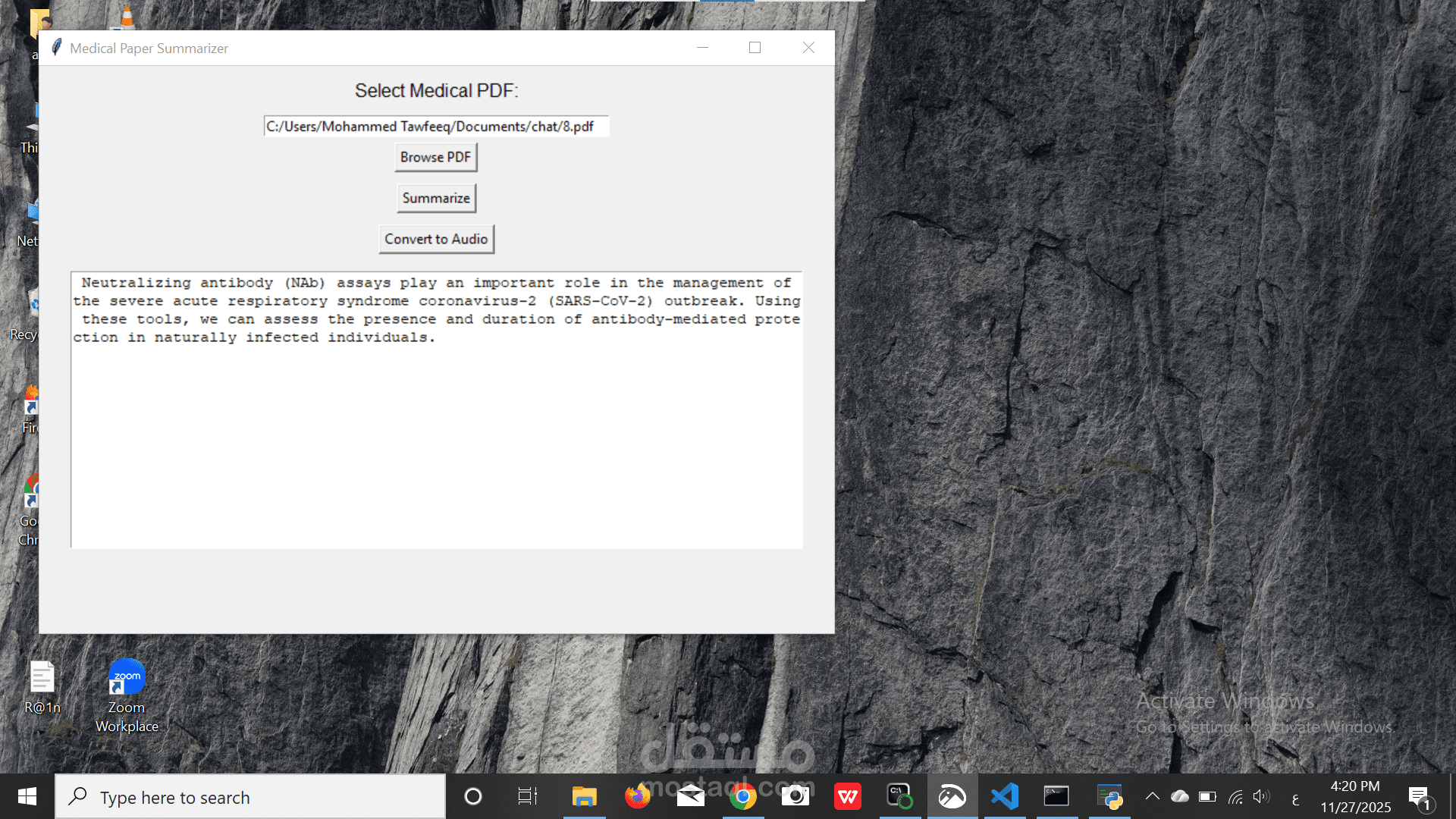
Task: Click inside the summary text box
Action: click(437, 409)
